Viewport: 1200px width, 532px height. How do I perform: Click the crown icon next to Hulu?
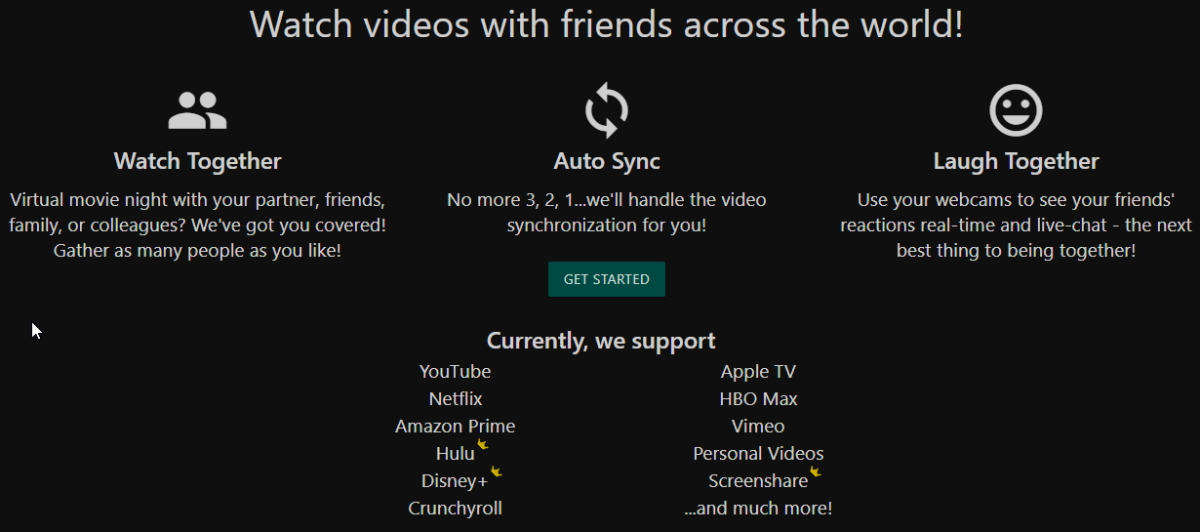(482, 443)
